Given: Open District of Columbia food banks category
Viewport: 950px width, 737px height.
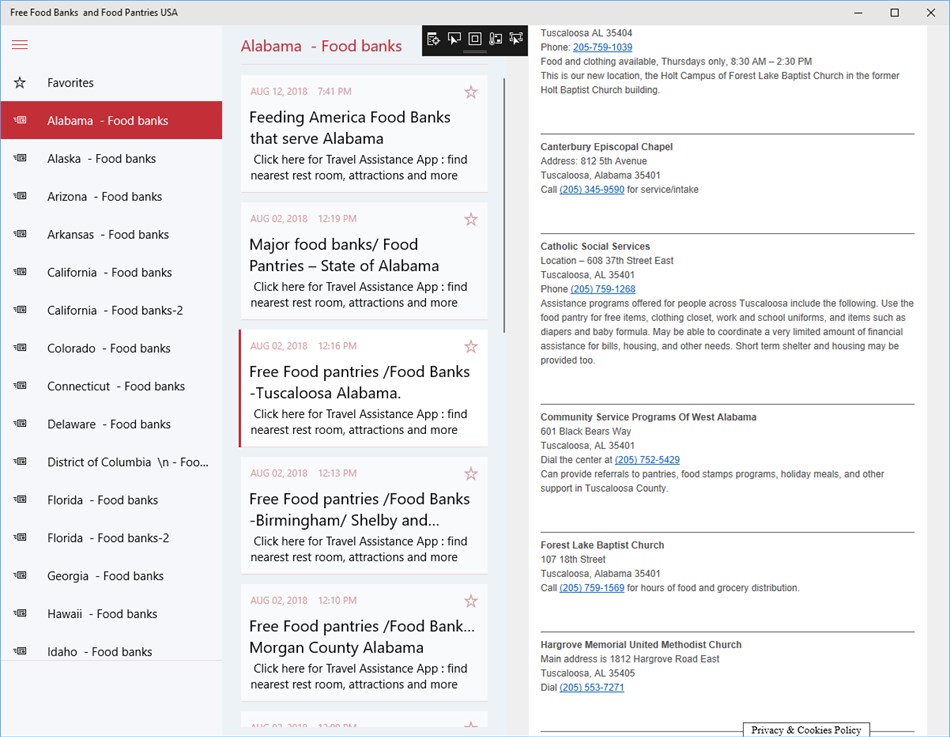Looking at the screenshot, I should pos(111,462).
